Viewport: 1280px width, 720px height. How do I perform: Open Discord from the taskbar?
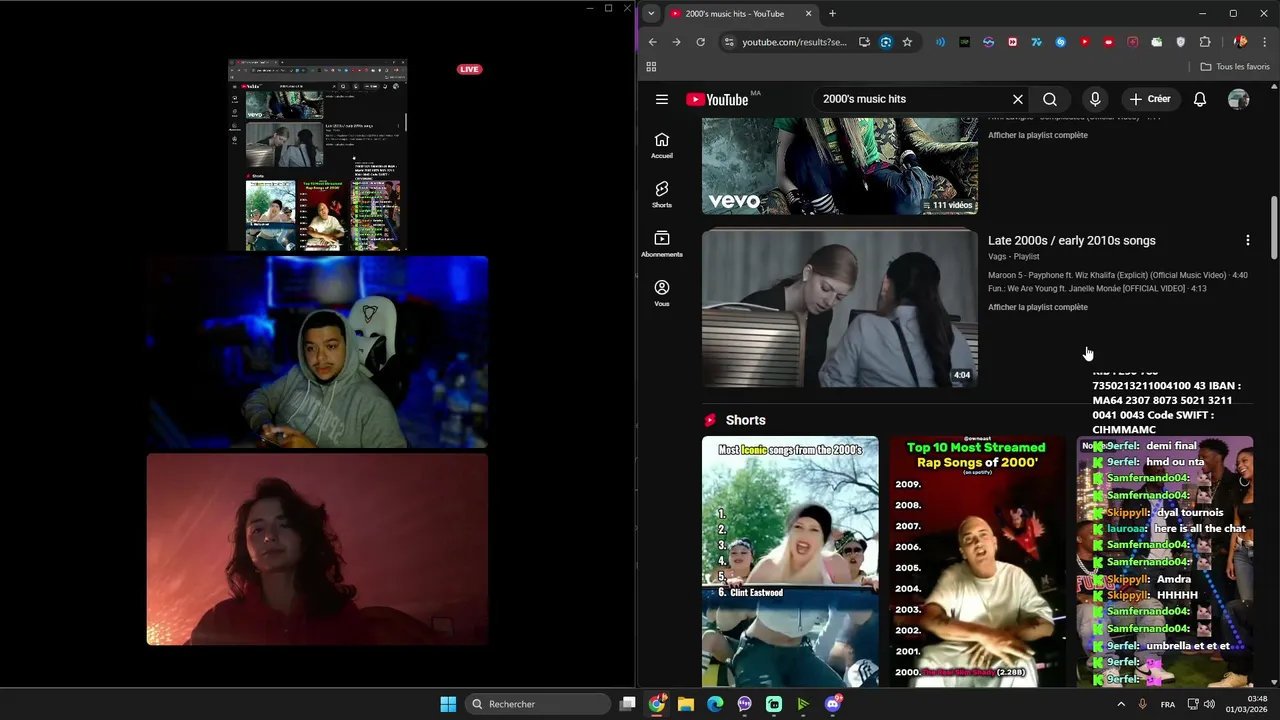[x=833, y=704]
